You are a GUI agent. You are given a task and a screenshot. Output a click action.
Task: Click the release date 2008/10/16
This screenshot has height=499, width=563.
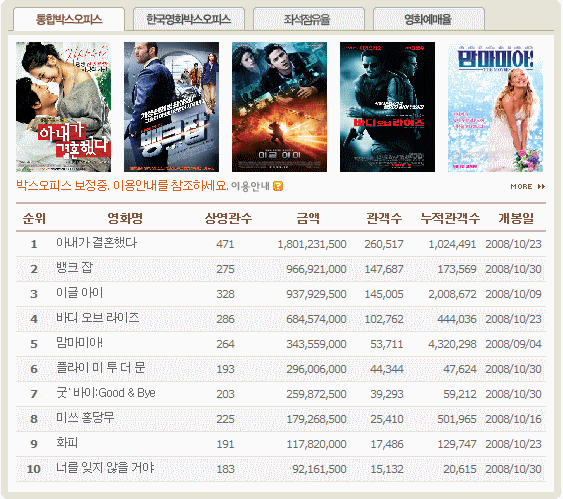click(x=513, y=419)
